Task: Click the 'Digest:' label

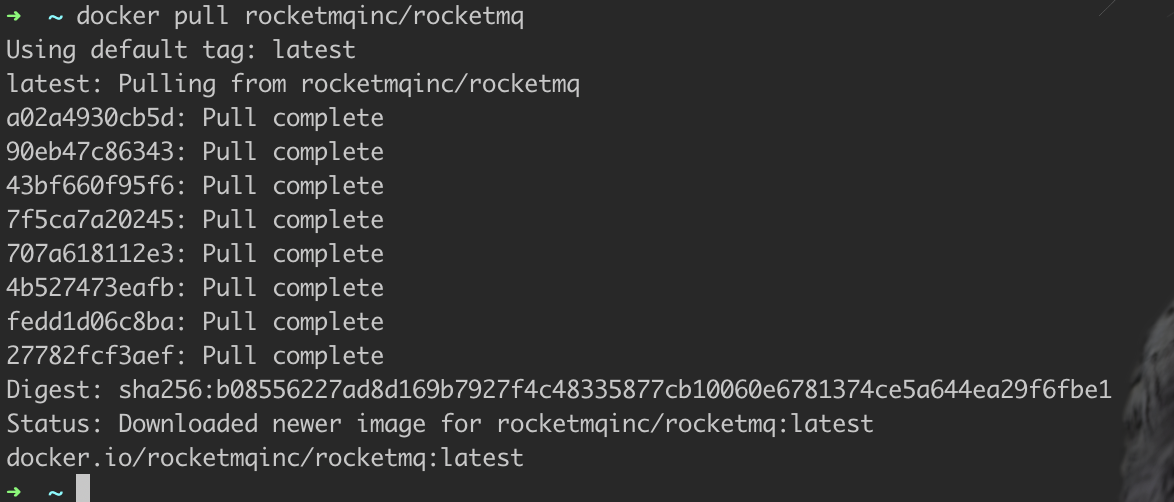Action: (x=54, y=390)
